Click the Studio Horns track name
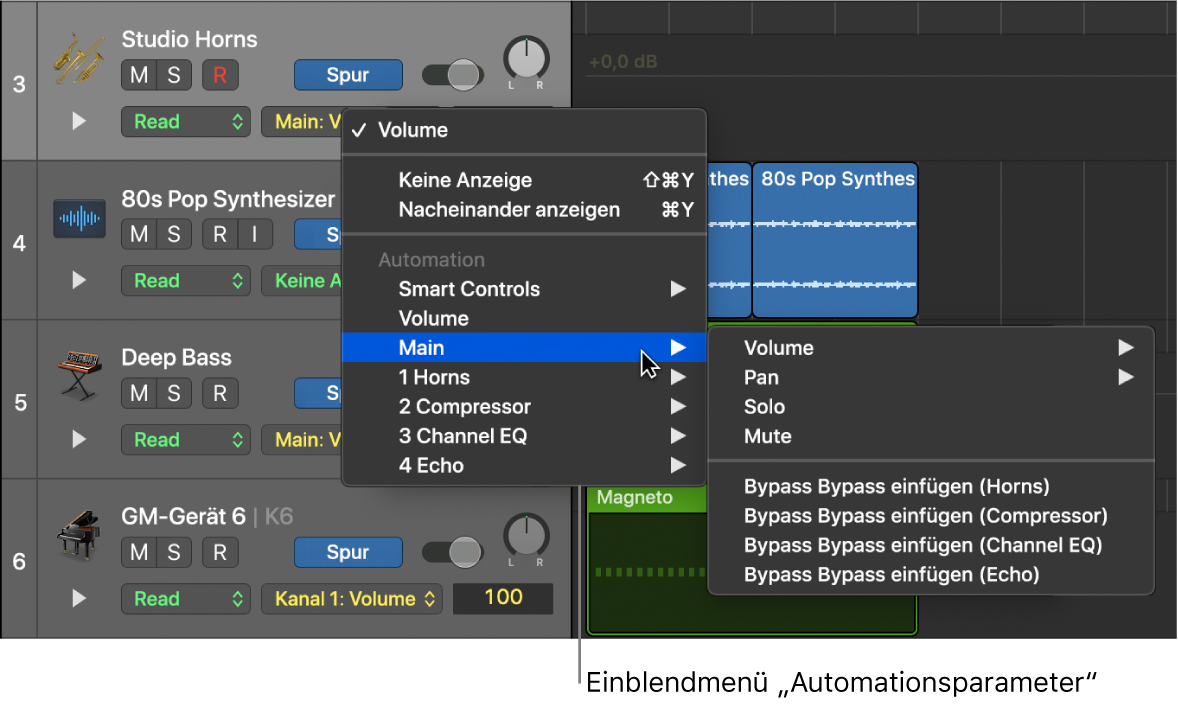This screenshot has width=1178, height=705. coord(189,39)
